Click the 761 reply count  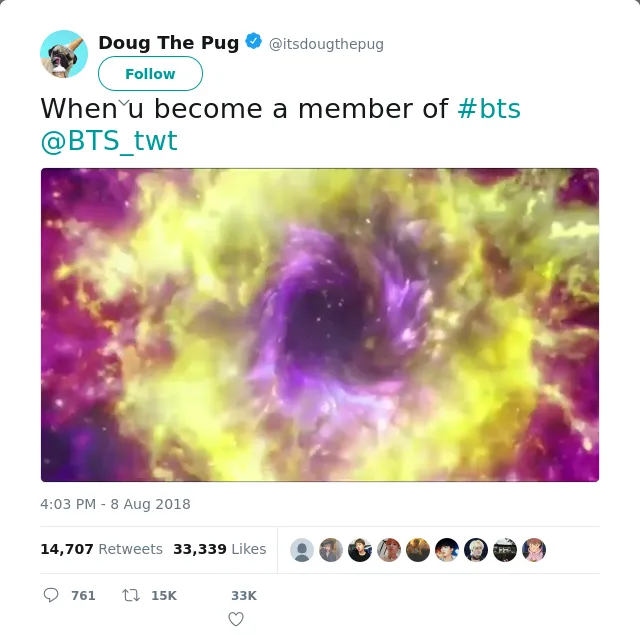tap(83, 595)
